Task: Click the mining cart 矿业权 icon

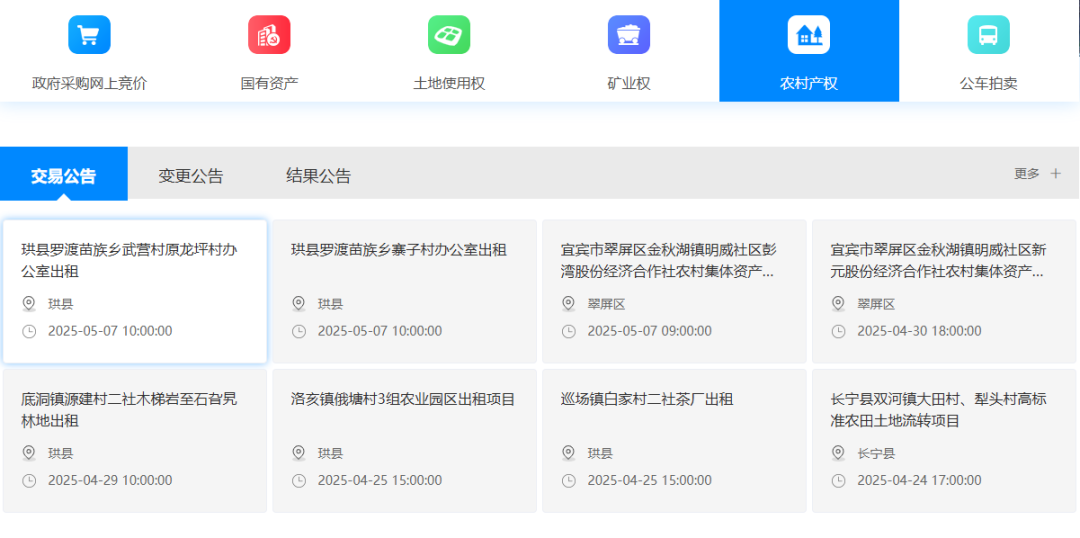Action: (629, 35)
